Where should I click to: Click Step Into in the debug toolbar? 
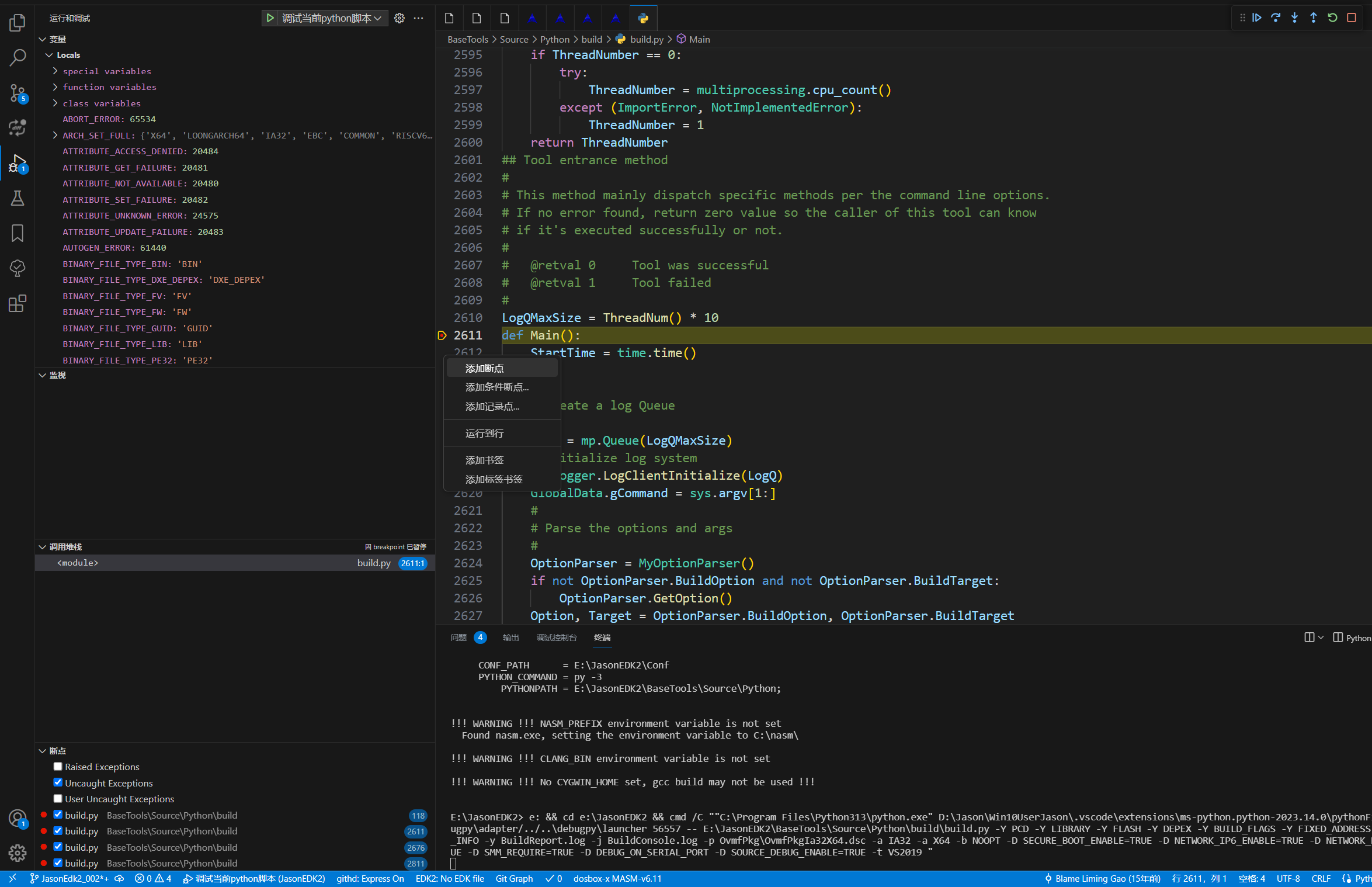pos(1294,18)
